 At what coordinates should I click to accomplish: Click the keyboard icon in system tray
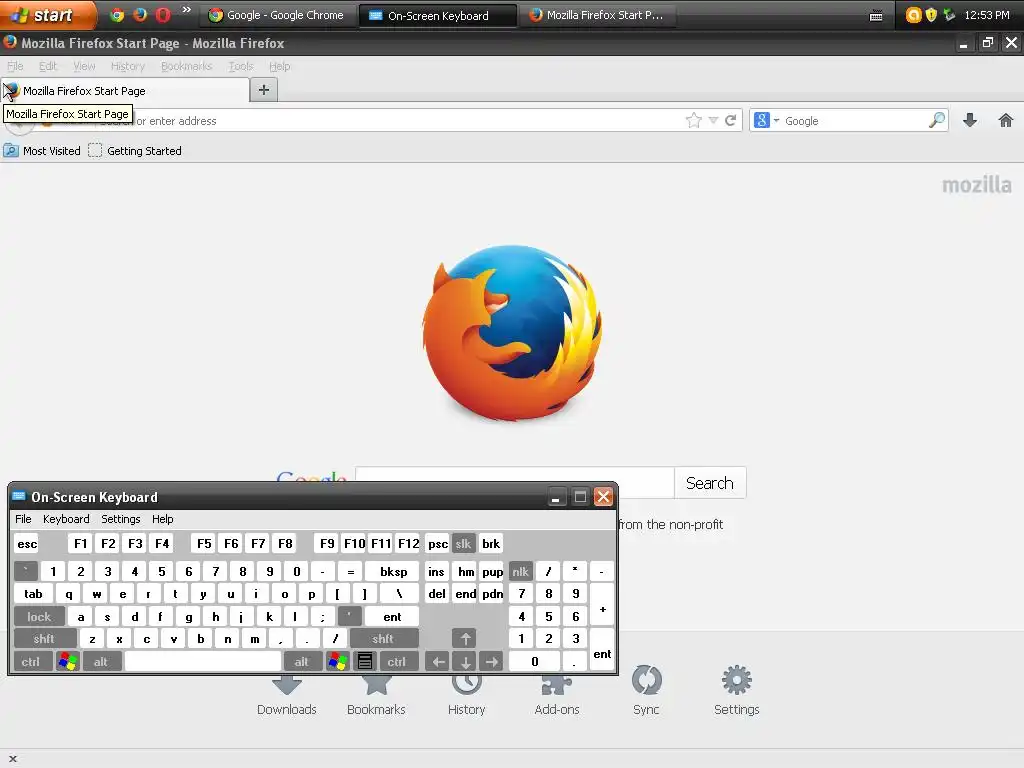(876, 16)
